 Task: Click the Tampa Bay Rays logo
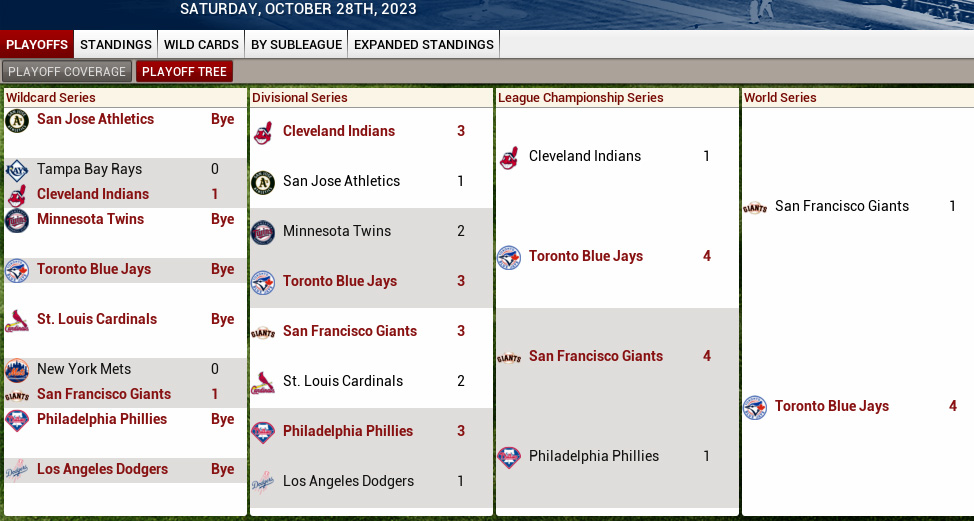point(17,170)
